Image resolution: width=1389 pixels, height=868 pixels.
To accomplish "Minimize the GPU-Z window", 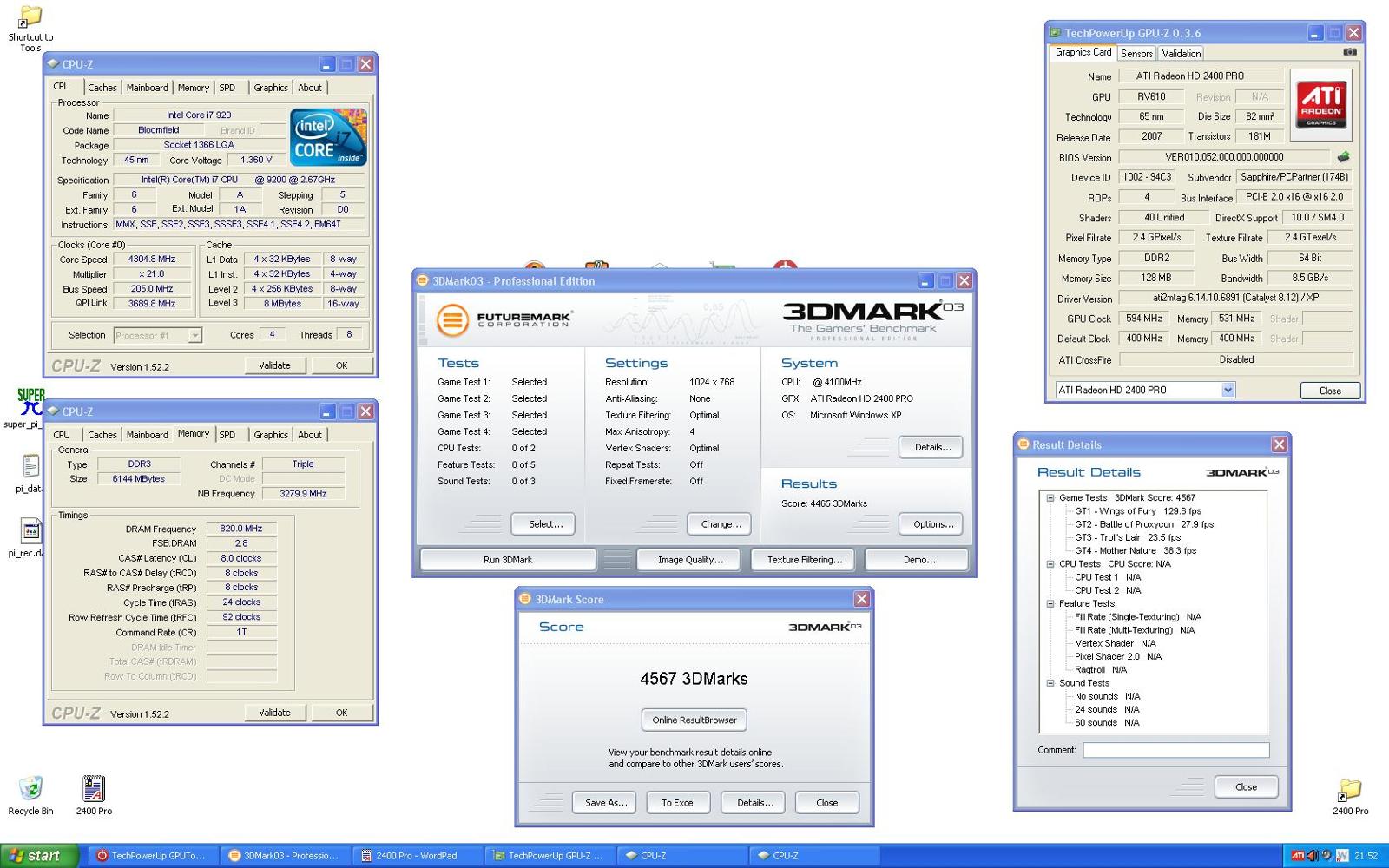I will (1314, 33).
